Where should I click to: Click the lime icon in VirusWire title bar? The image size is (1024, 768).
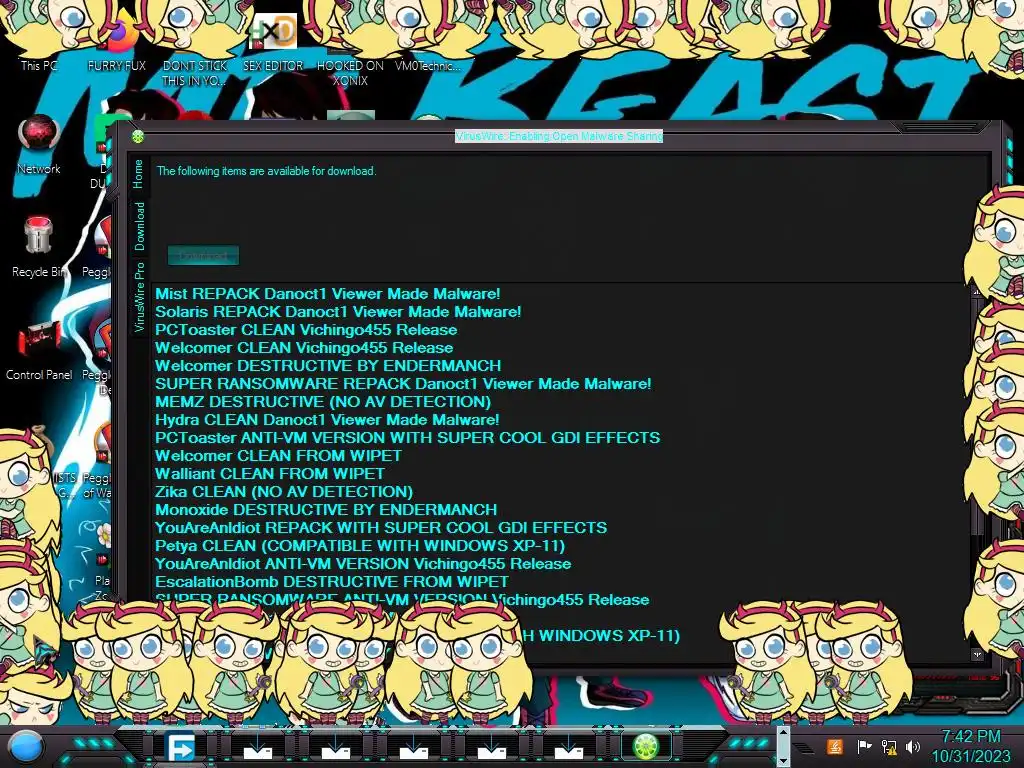click(138, 136)
